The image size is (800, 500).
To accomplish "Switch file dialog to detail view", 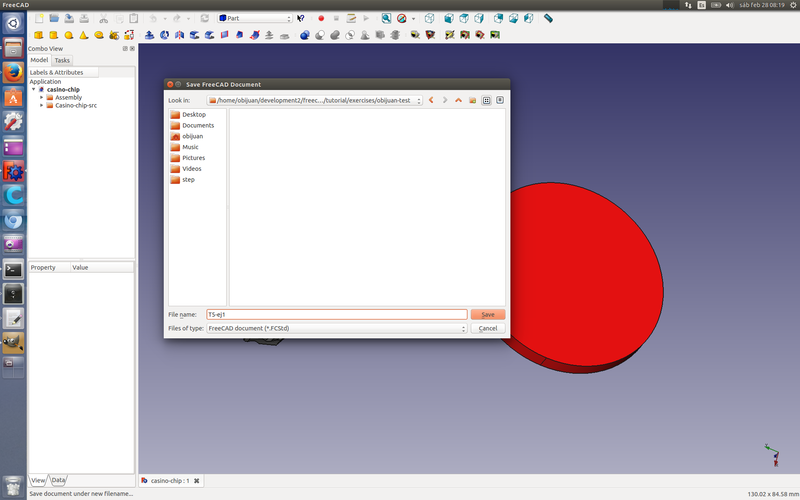I will pos(500,100).
